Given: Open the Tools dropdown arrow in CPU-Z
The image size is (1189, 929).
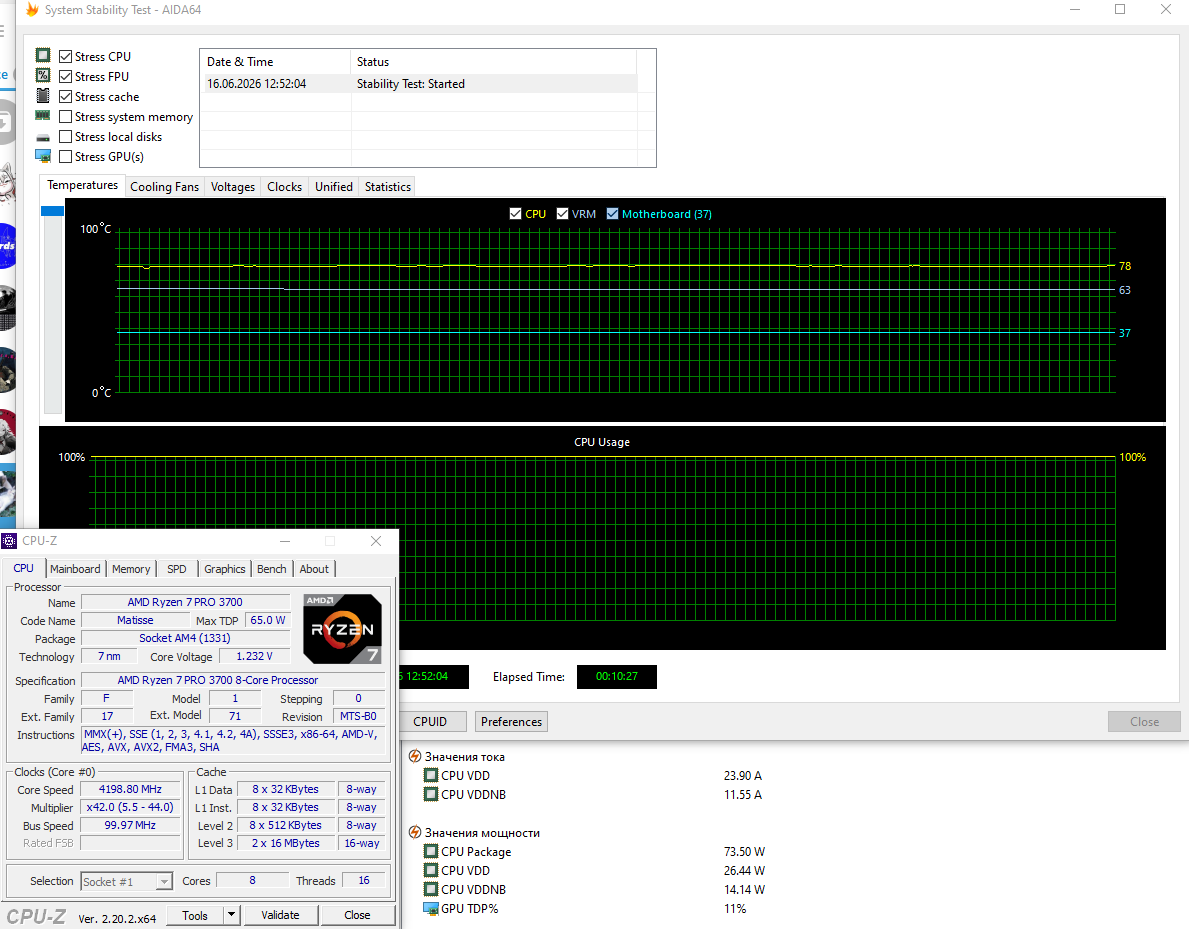Looking at the screenshot, I should pos(232,915).
